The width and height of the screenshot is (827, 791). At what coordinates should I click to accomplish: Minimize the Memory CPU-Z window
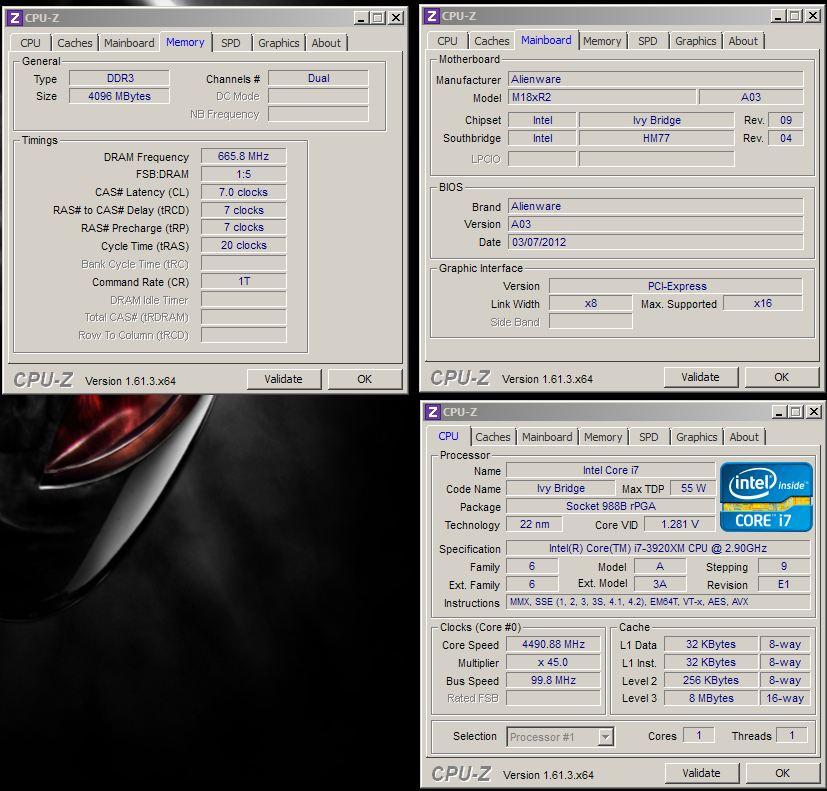tap(361, 18)
